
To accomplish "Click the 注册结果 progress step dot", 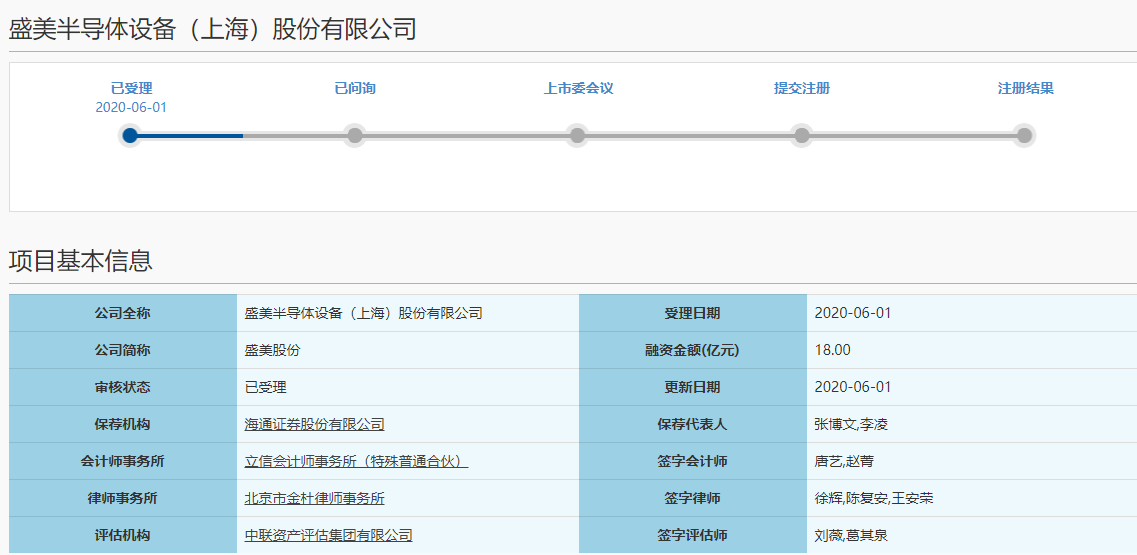I will (1024, 136).
